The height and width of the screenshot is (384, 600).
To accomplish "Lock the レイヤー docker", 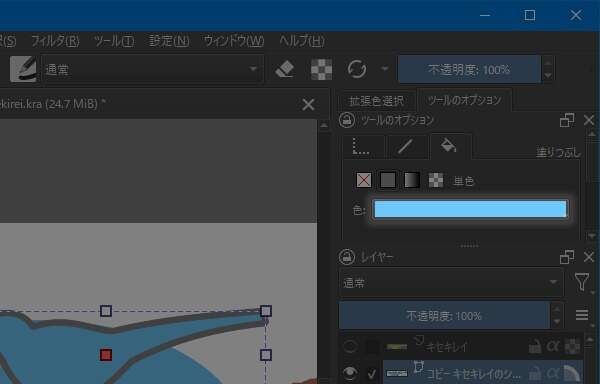I will 347,257.
